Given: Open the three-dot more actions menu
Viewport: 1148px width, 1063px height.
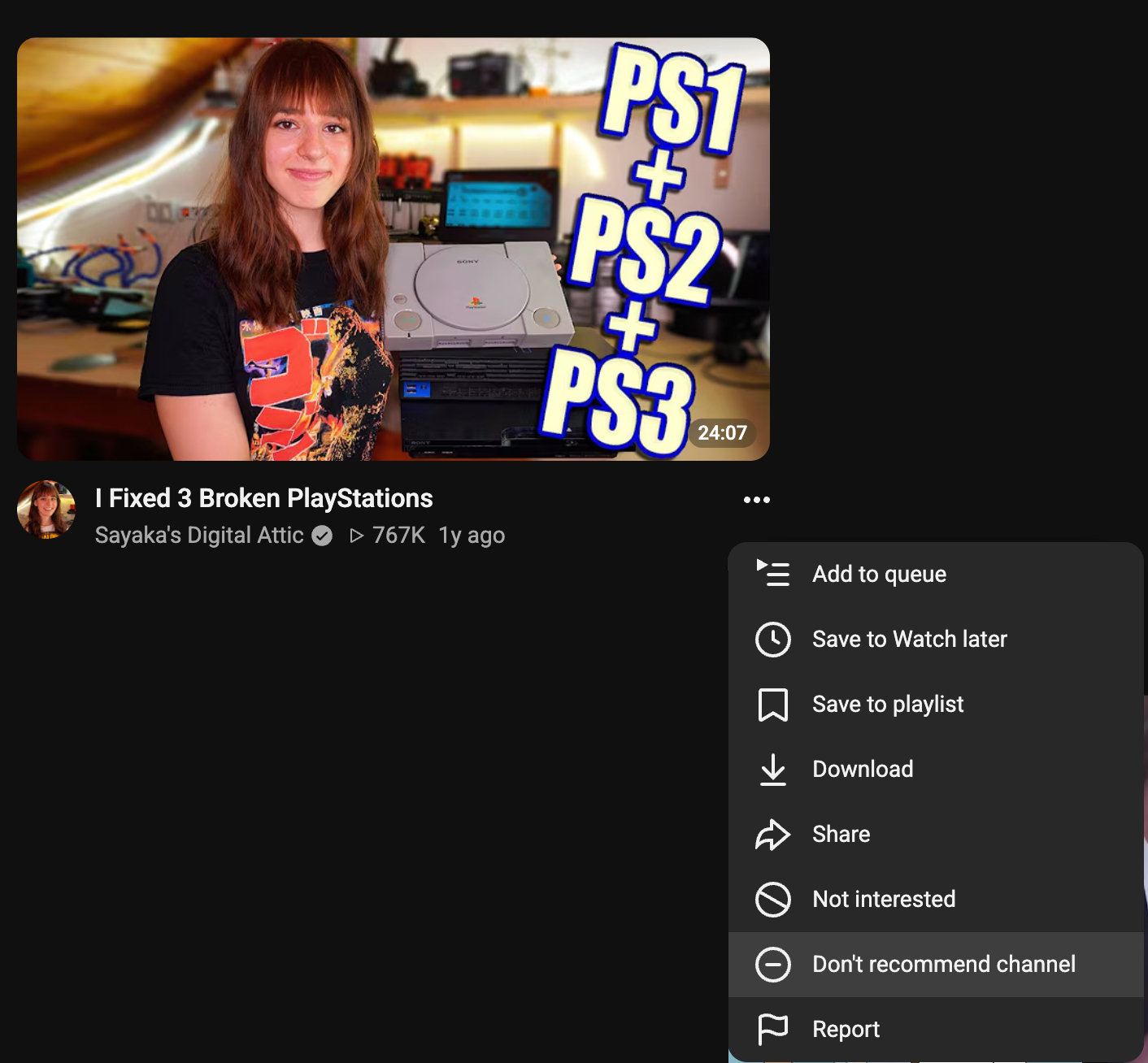Looking at the screenshot, I should pyautogui.click(x=756, y=500).
